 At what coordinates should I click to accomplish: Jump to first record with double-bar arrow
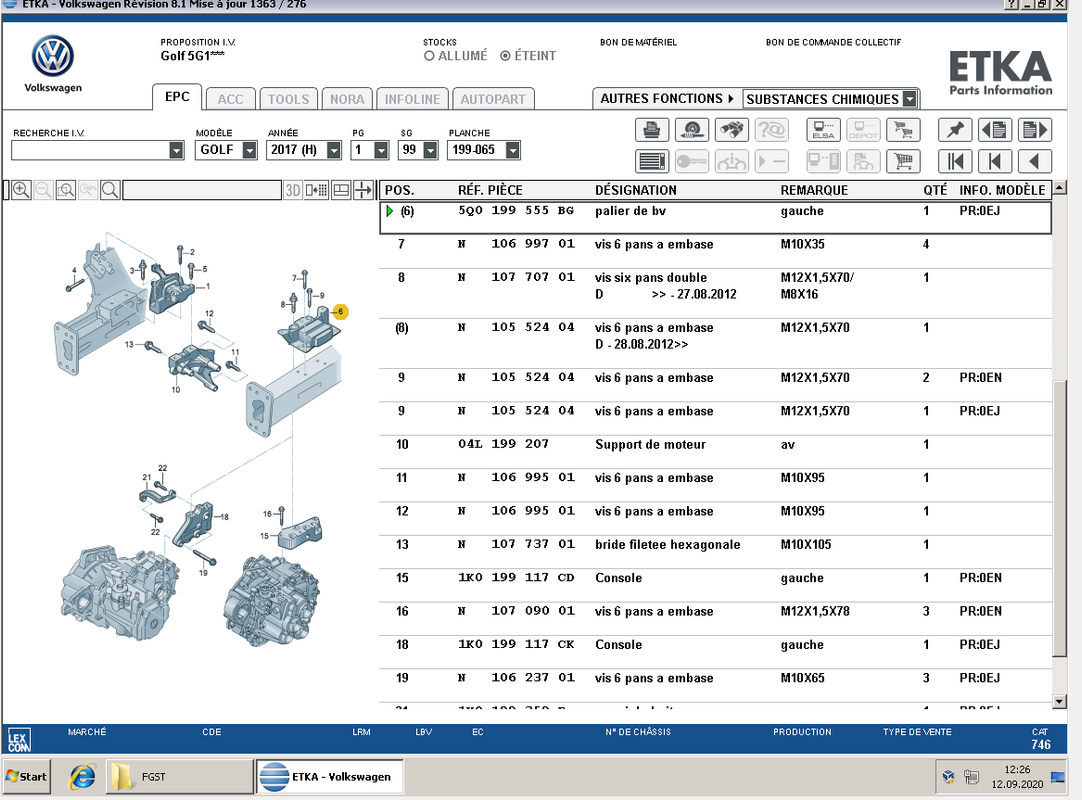(x=955, y=162)
